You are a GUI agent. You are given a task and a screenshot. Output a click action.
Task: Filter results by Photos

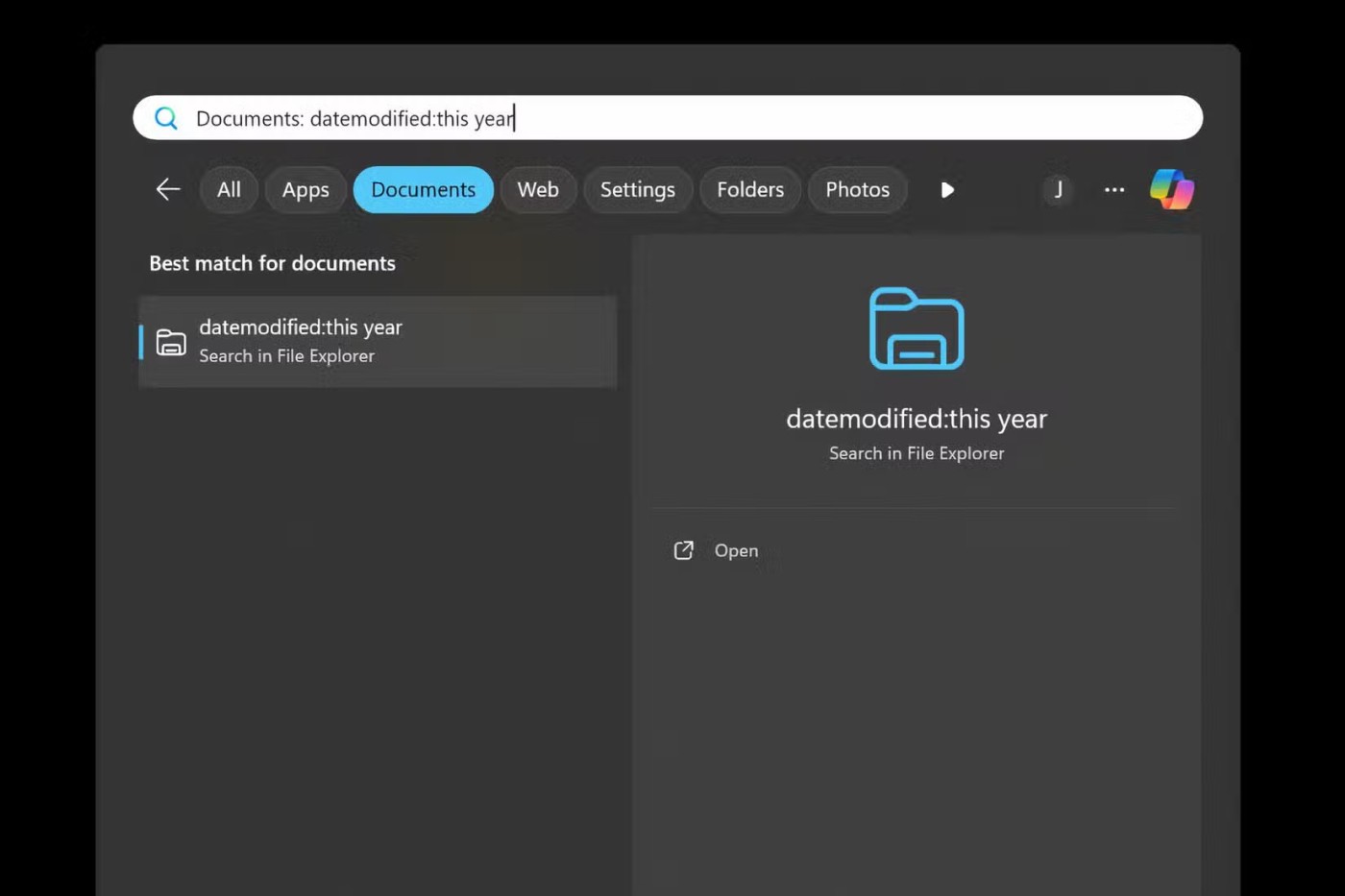(857, 190)
